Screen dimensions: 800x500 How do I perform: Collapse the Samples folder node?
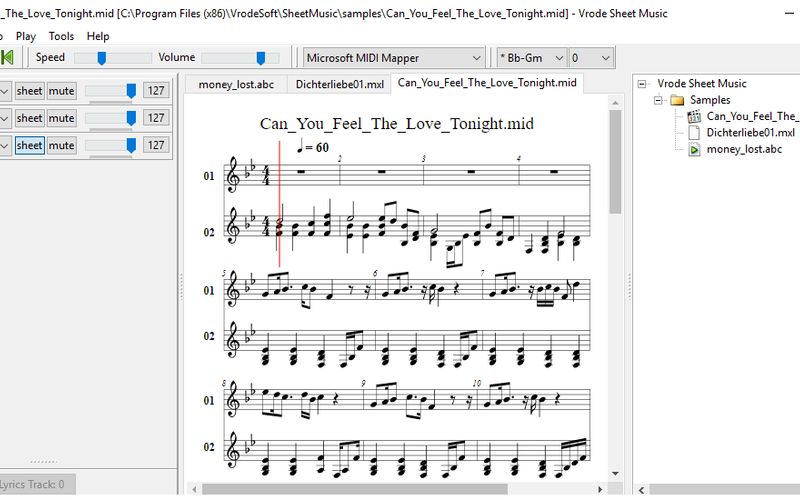coord(659,100)
